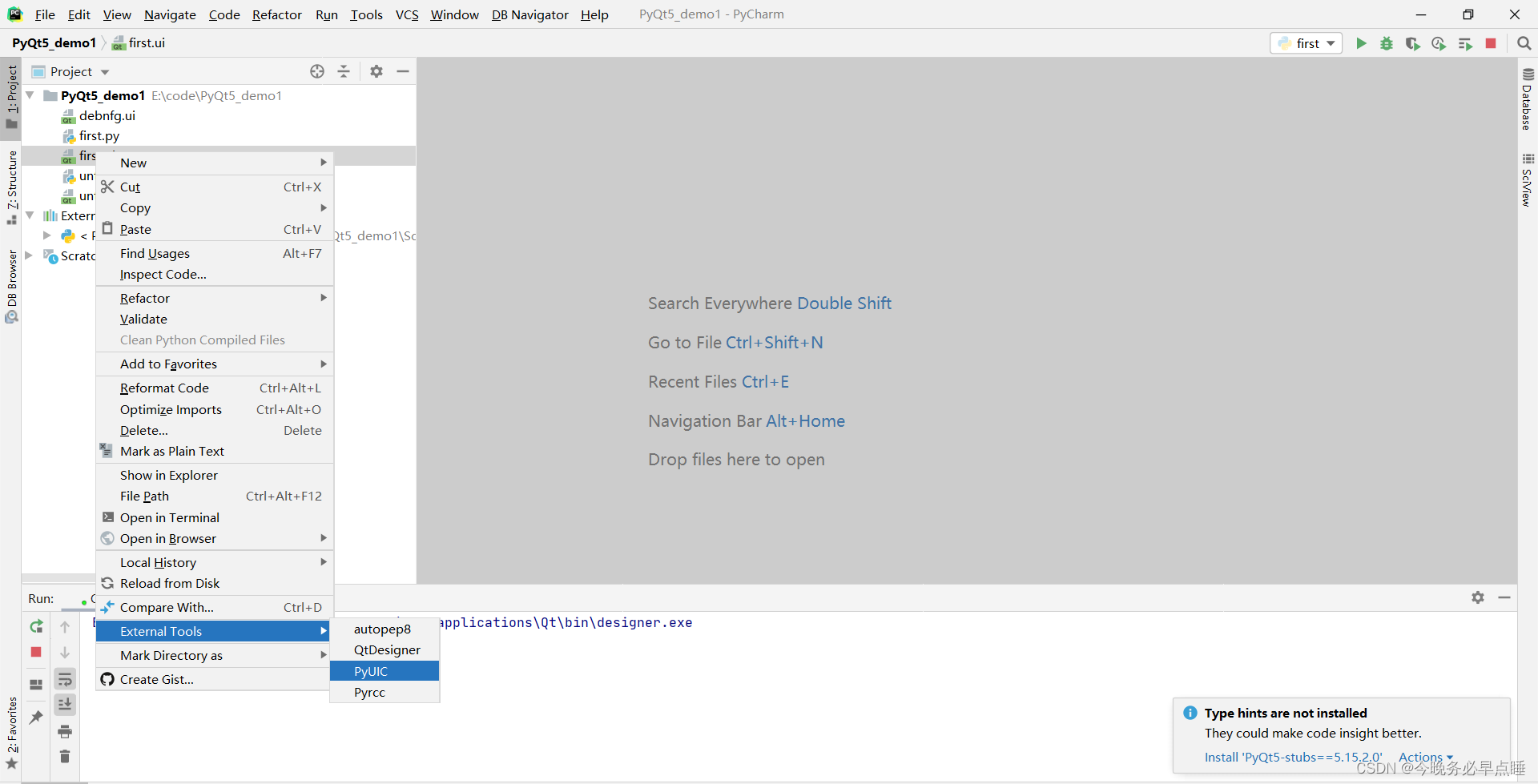Expand the Python interpreter node
1538x784 pixels.
click(47, 235)
